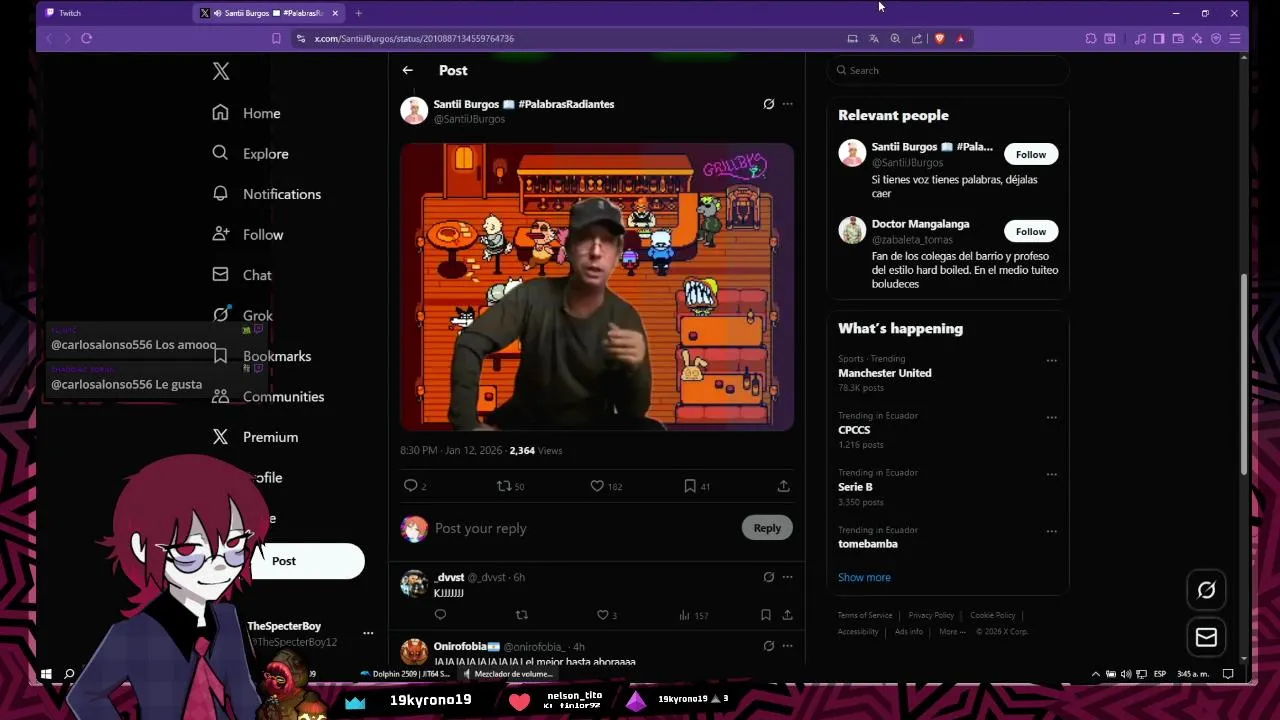Reply to _dvvst's comment
Image resolution: width=1280 pixels, height=720 pixels.
pyautogui.click(x=440, y=615)
